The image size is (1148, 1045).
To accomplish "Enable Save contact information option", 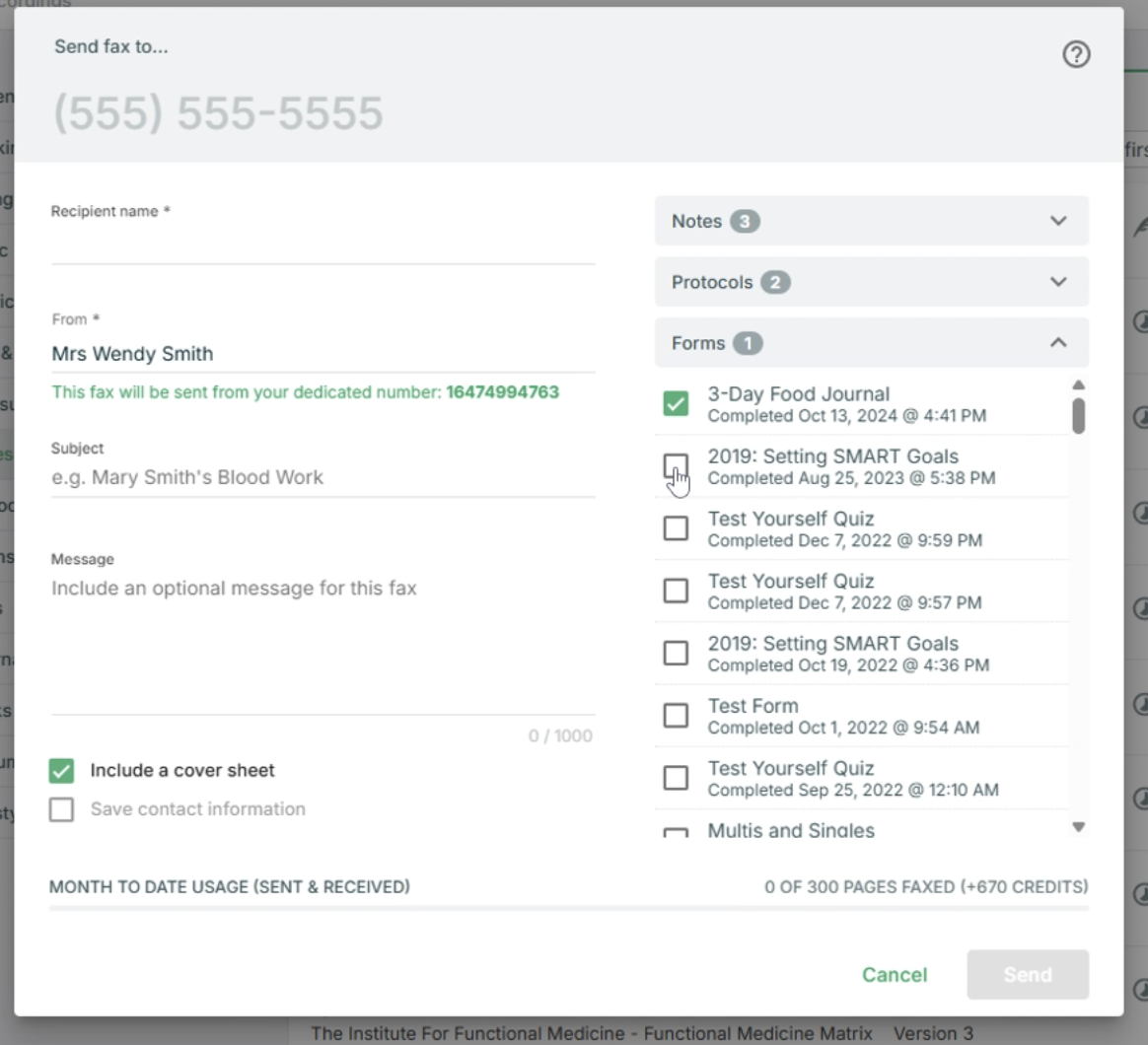I will tap(62, 809).
